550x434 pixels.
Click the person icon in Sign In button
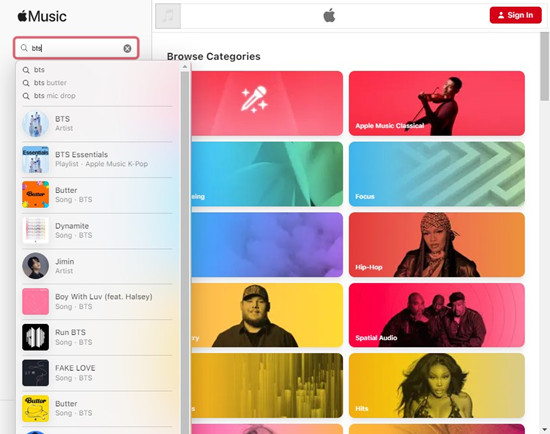[x=501, y=15]
